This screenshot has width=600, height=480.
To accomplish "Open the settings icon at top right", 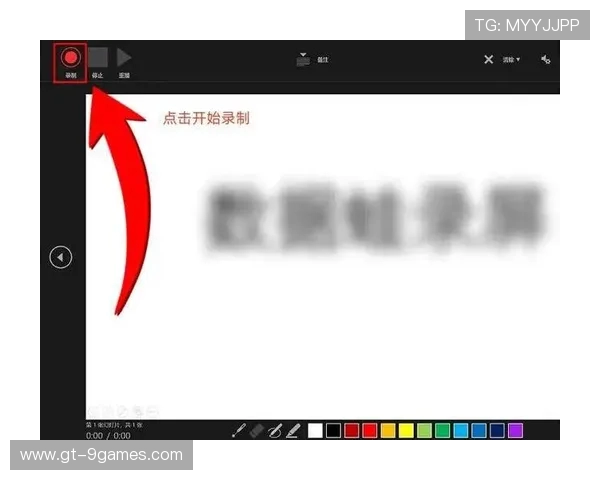I will click(546, 60).
